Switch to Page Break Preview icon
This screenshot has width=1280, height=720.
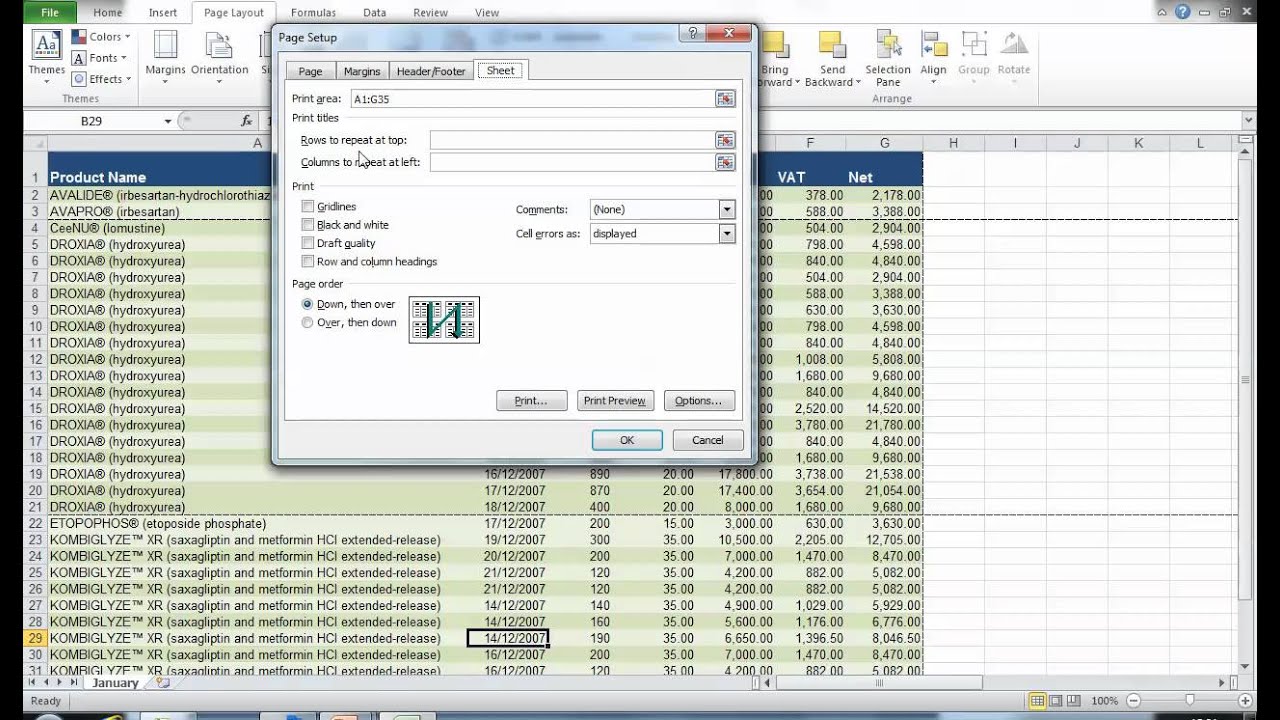[x=1075, y=701]
